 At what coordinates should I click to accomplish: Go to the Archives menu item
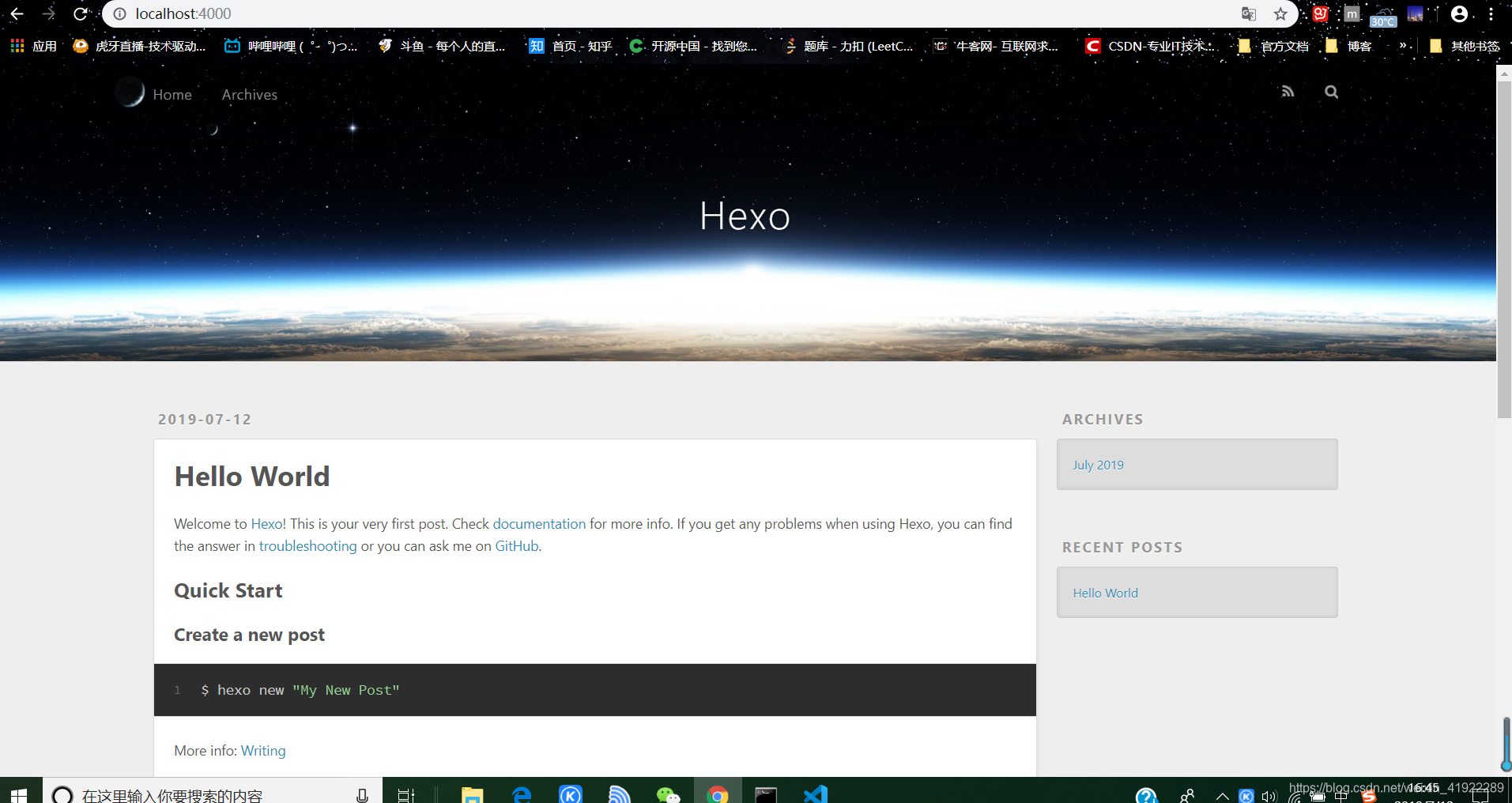coord(250,95)
